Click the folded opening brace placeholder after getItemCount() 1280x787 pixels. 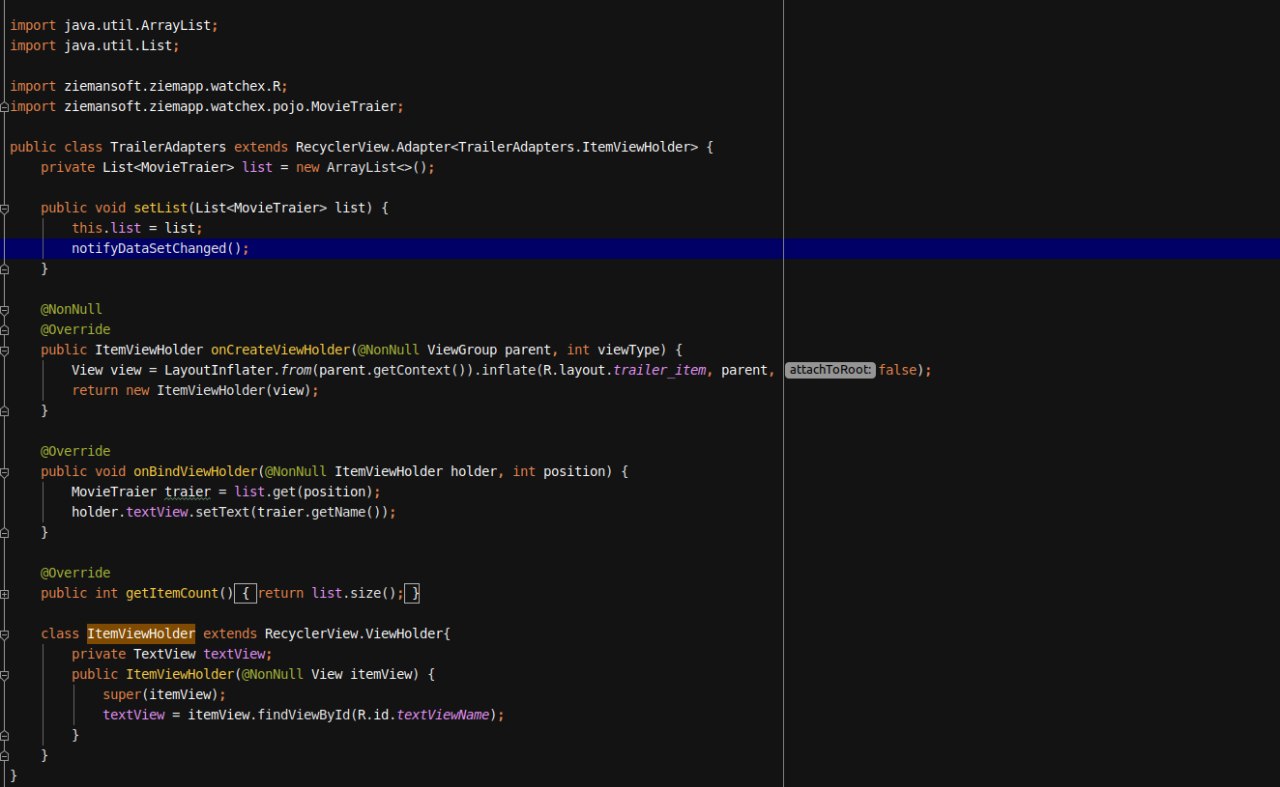click(245, 593)
